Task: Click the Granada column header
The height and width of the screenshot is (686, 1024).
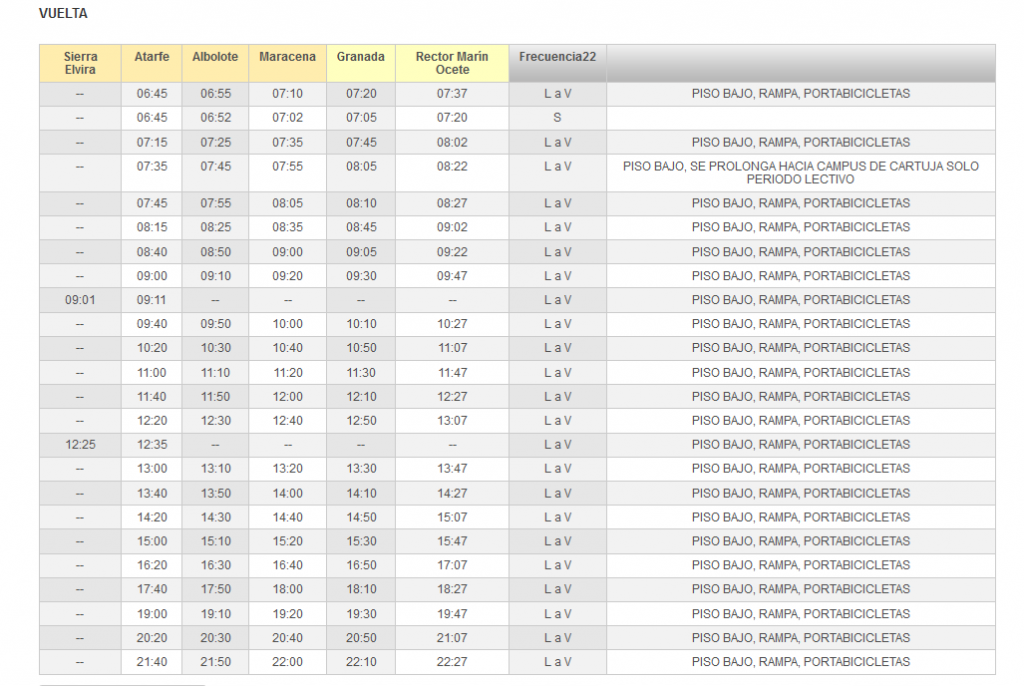Action: click(360, 57)
